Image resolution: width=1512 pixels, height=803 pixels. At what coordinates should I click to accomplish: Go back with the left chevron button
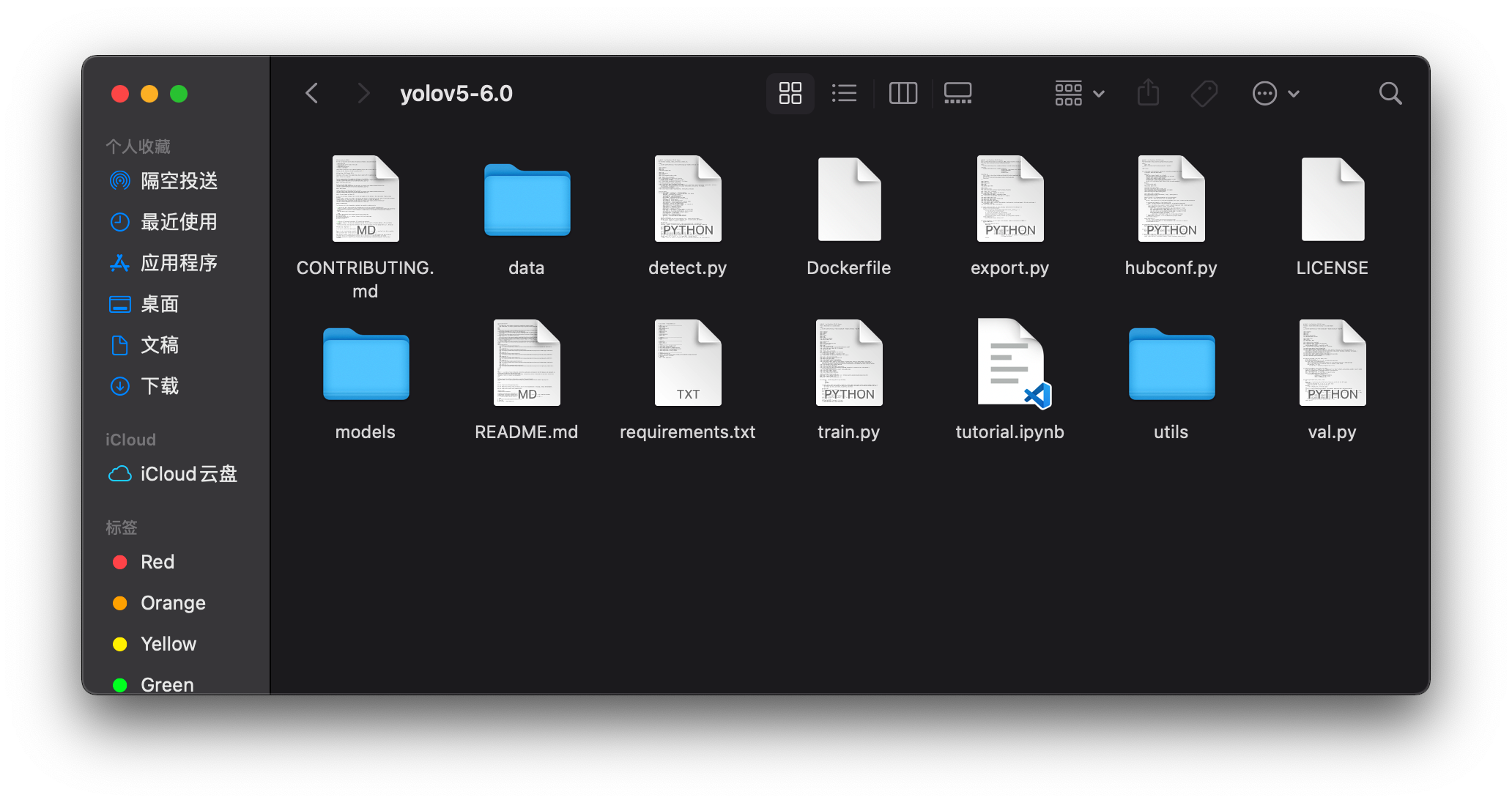312,93
